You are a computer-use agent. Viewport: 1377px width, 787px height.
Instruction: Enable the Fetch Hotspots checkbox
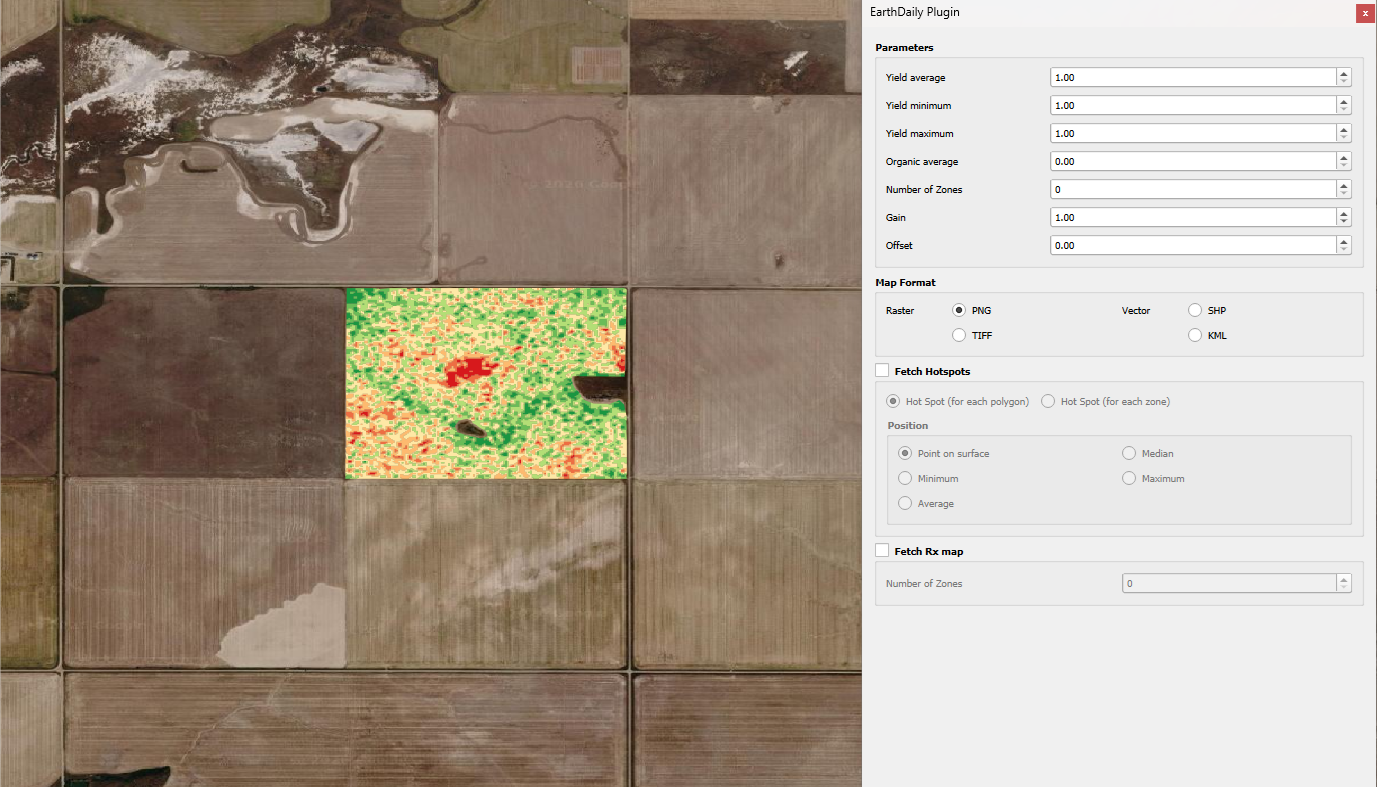coord(882,370)
